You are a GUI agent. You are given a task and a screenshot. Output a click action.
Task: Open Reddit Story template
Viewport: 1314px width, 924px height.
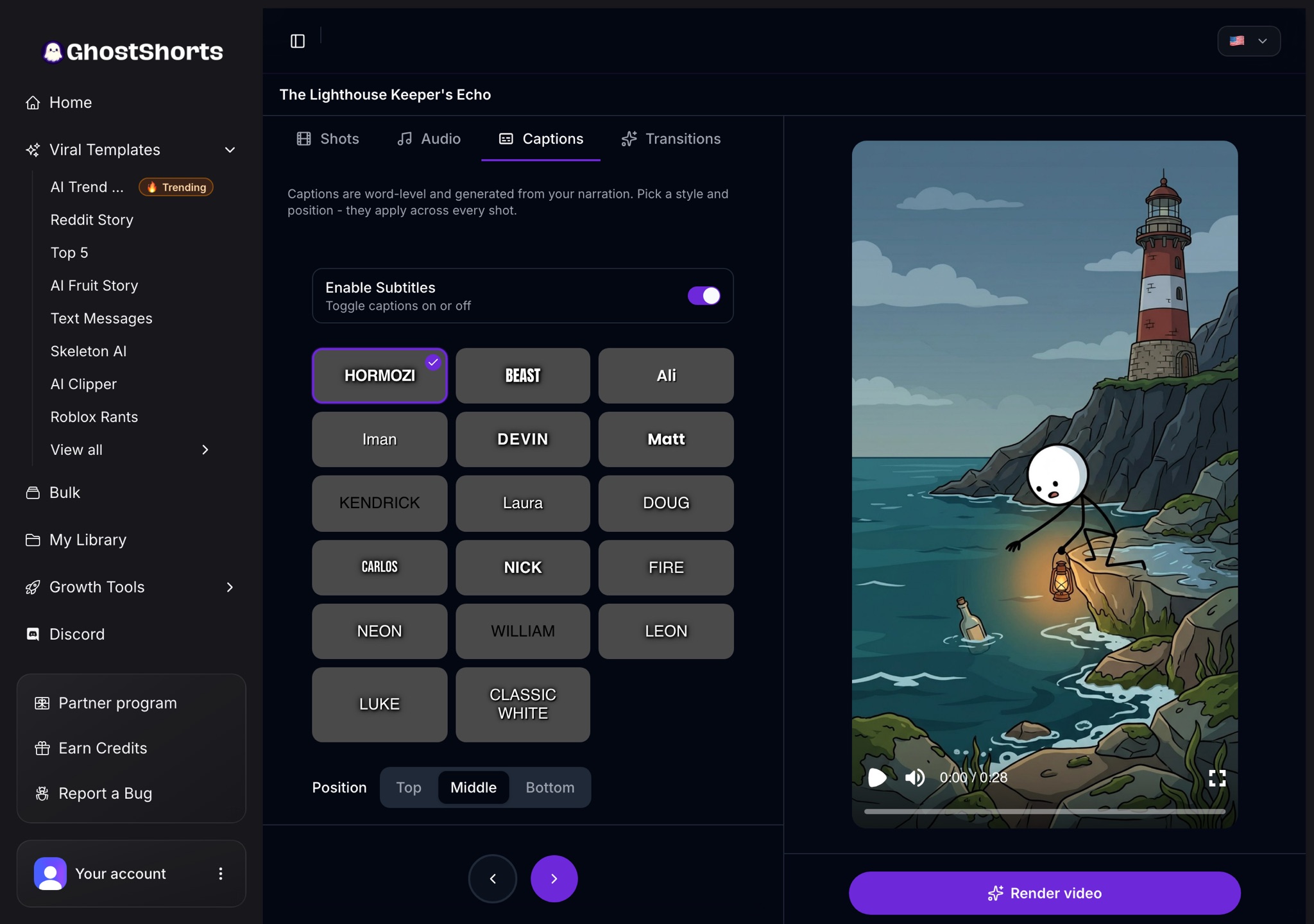coord(92,220)
